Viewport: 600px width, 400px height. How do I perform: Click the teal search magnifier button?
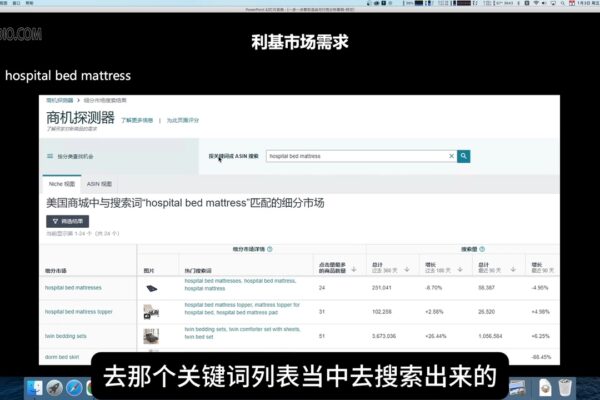[463, 156]
